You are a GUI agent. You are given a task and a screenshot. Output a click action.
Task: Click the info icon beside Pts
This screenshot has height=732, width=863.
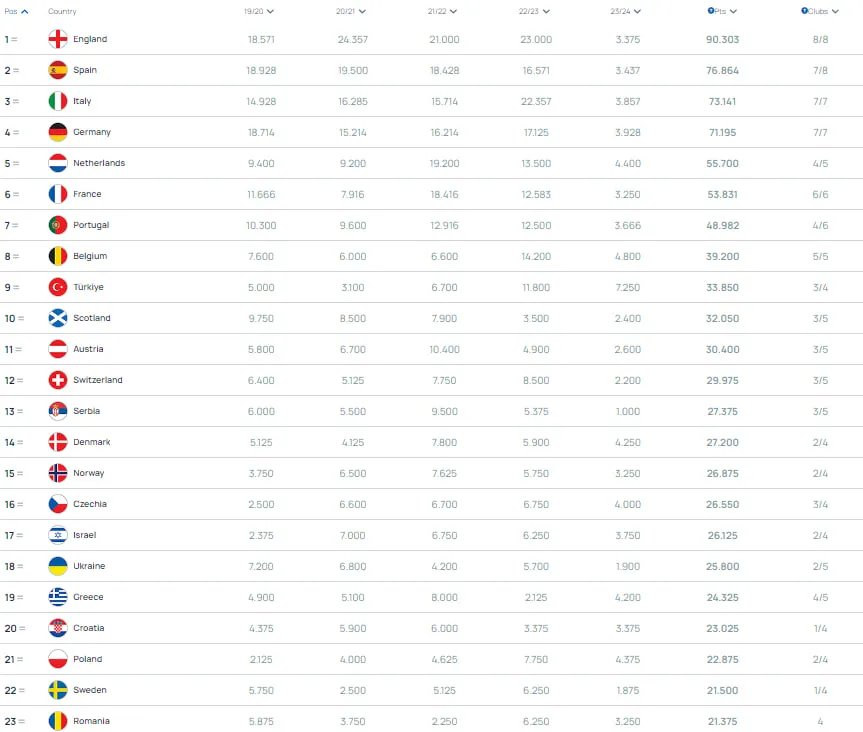(708, 11)
